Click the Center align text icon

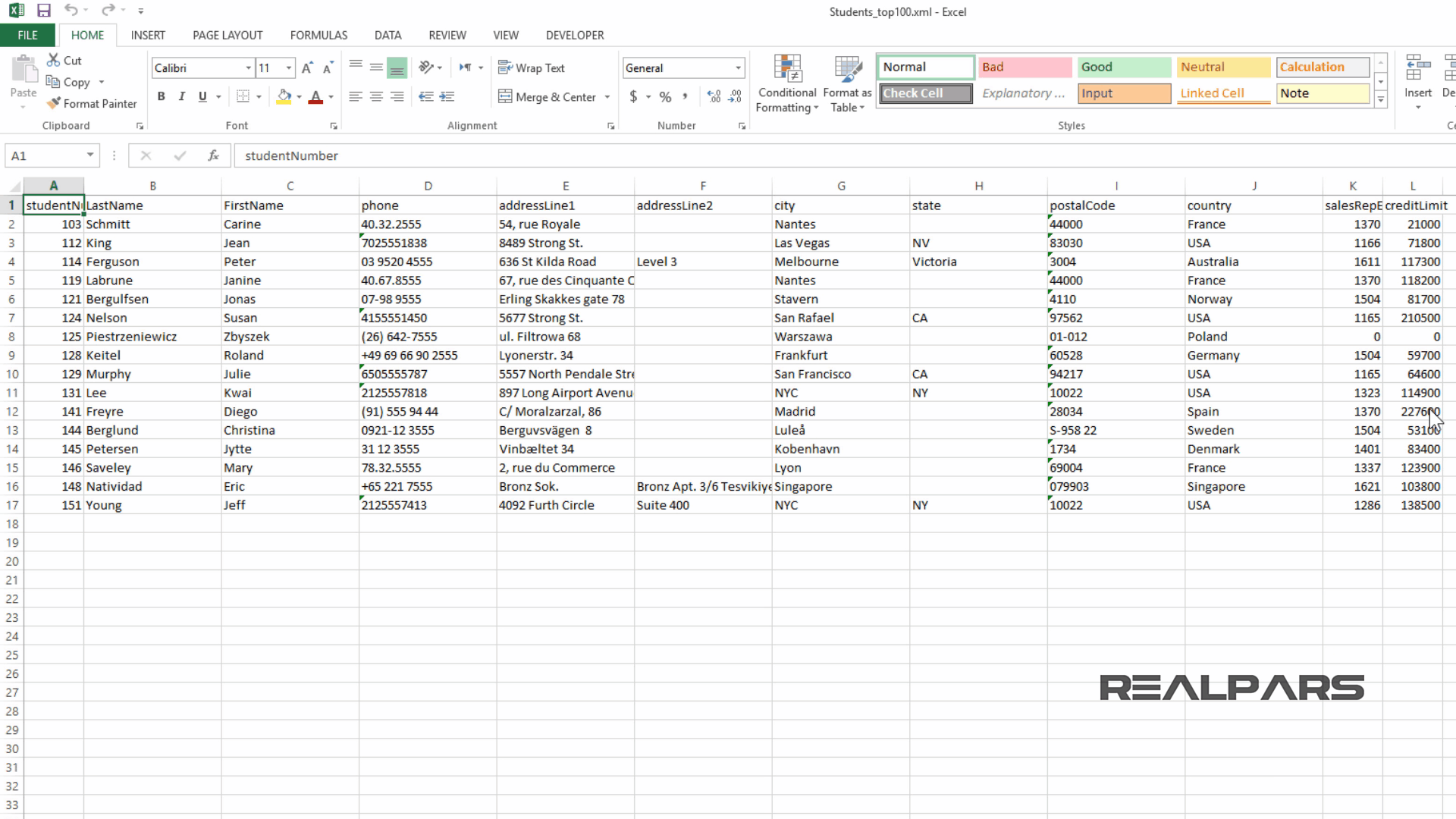[376, 96]
